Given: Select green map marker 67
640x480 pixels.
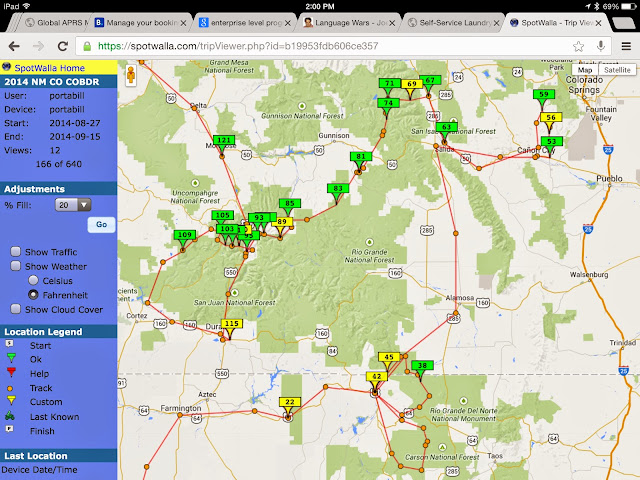Looking at the screenshot, I should pyautogui.click(x=430, y=80).
